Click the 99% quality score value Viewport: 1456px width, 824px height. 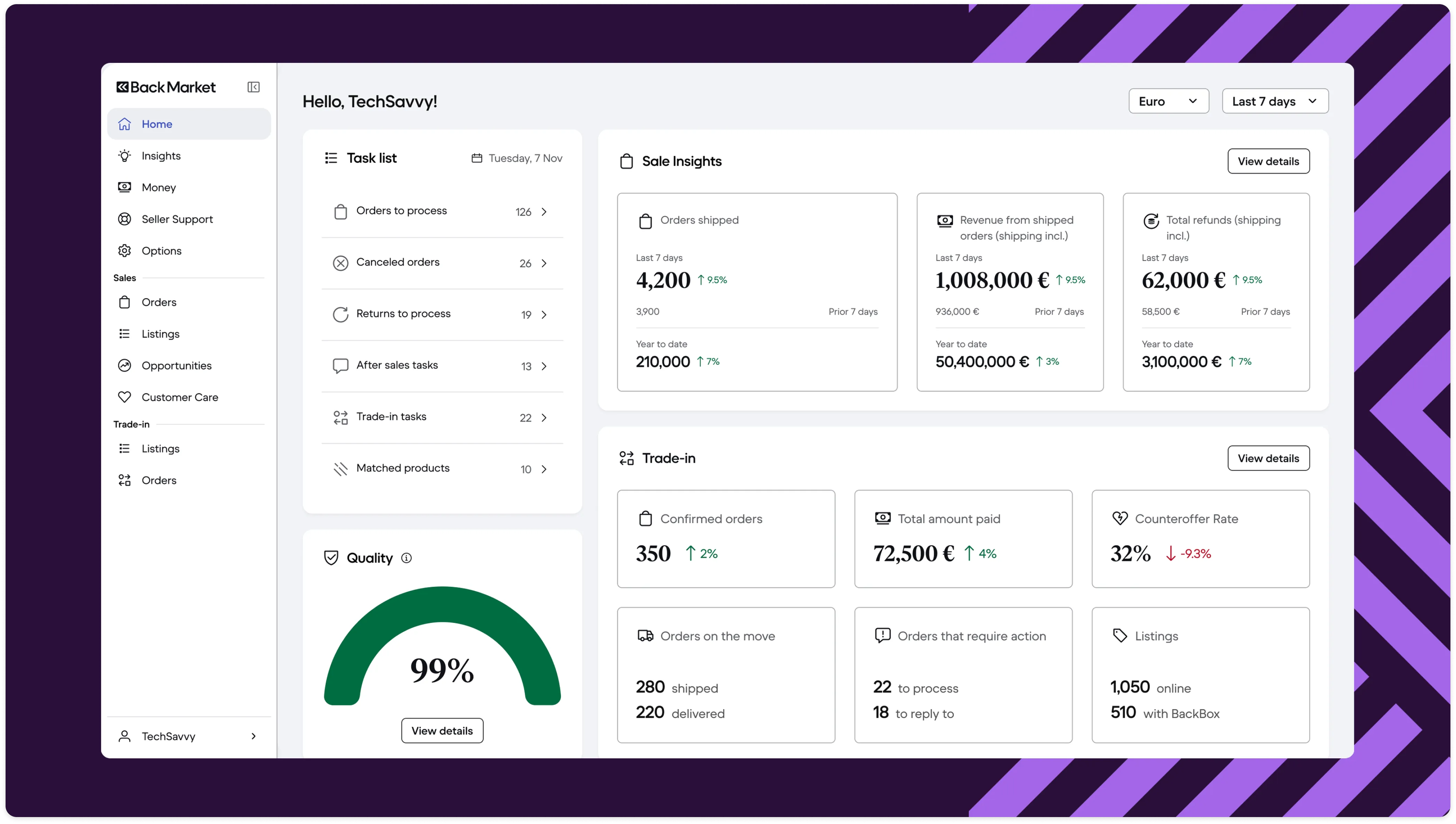coord(442,671)
